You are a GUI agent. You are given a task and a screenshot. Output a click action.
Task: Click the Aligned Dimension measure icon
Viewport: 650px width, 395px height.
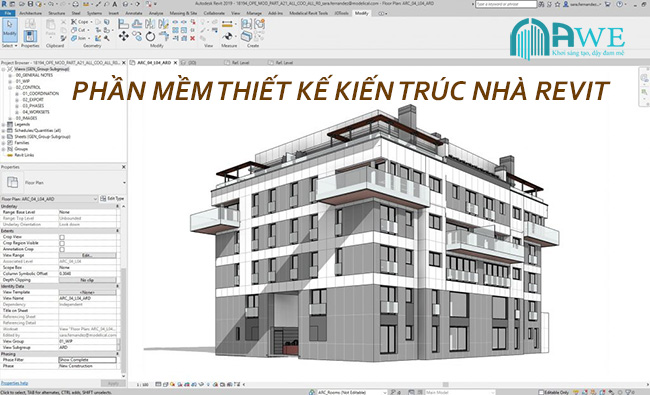tap(227, 24)
